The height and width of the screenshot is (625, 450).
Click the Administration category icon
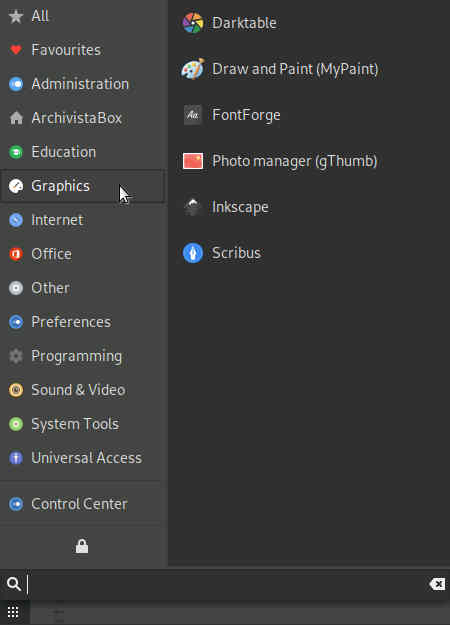pyautogui.click(x=16, y=84)
